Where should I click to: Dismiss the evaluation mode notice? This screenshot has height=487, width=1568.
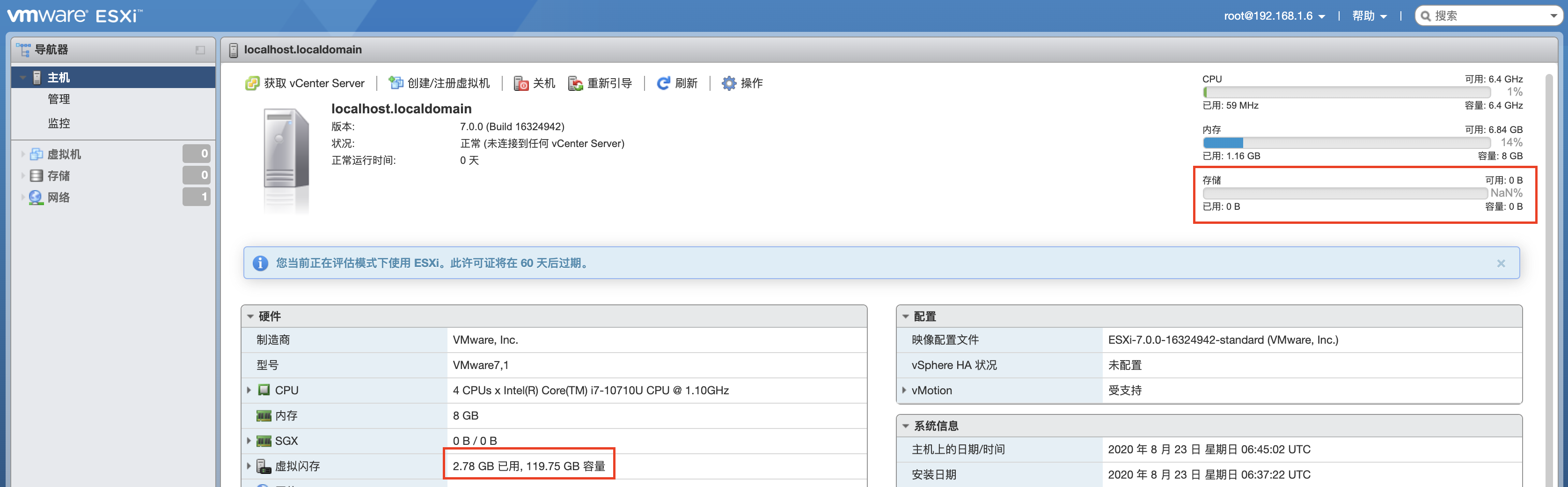[1501, 263]
